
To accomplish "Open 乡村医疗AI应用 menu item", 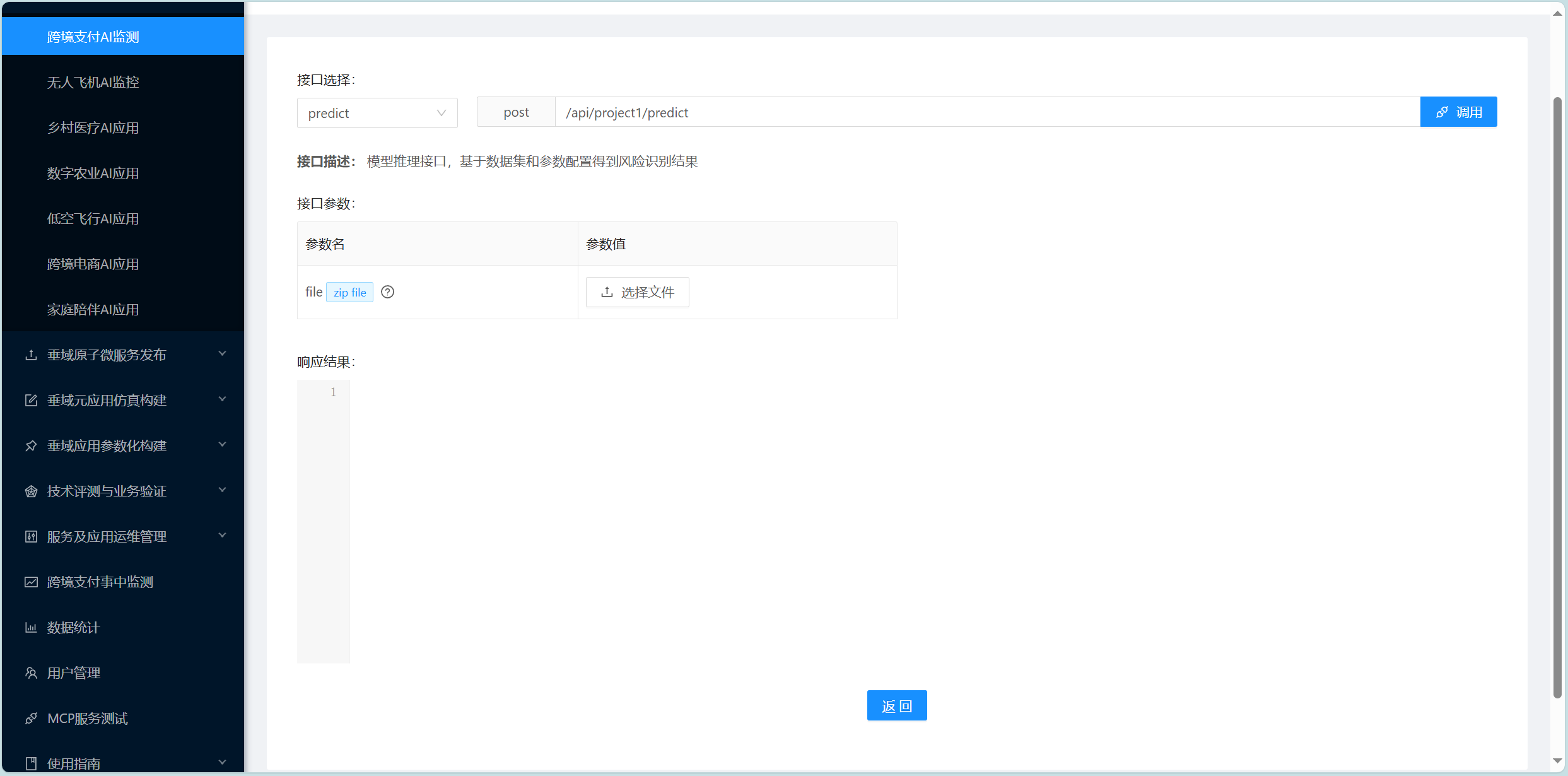I will click(x=123, y=127).
